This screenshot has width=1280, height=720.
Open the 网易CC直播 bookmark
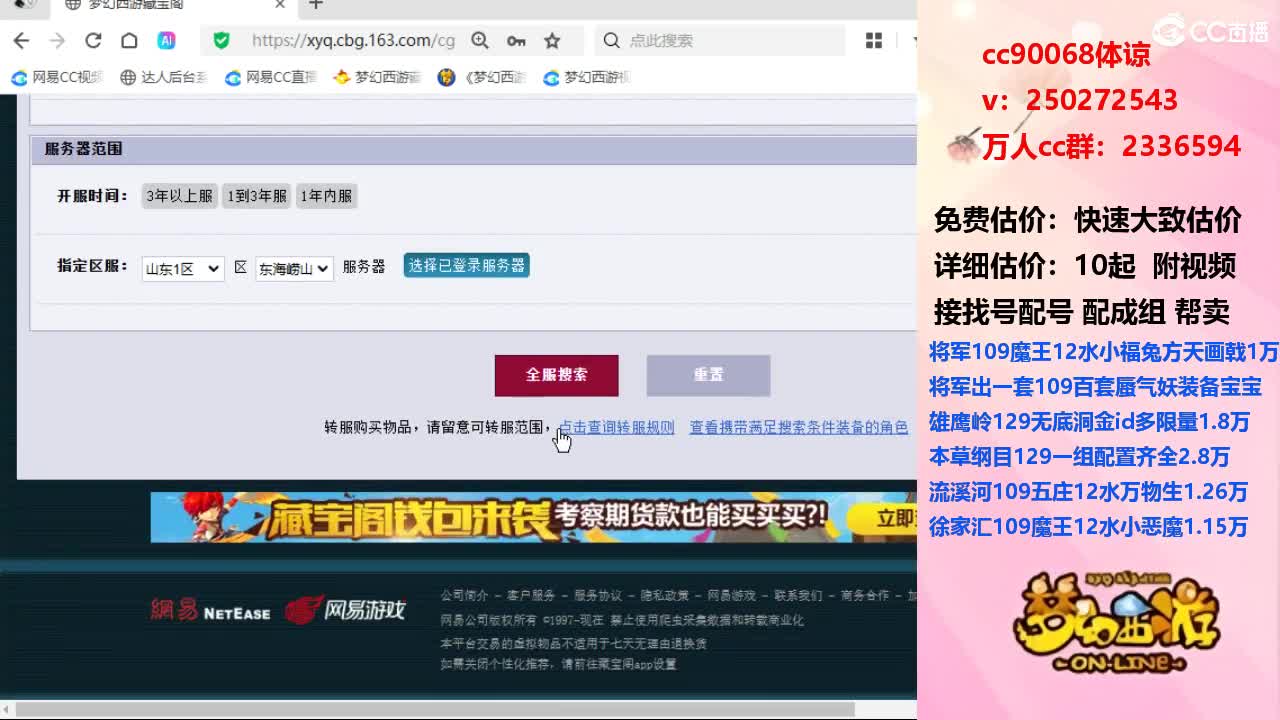pyautogui.click(x=271, y=77)
